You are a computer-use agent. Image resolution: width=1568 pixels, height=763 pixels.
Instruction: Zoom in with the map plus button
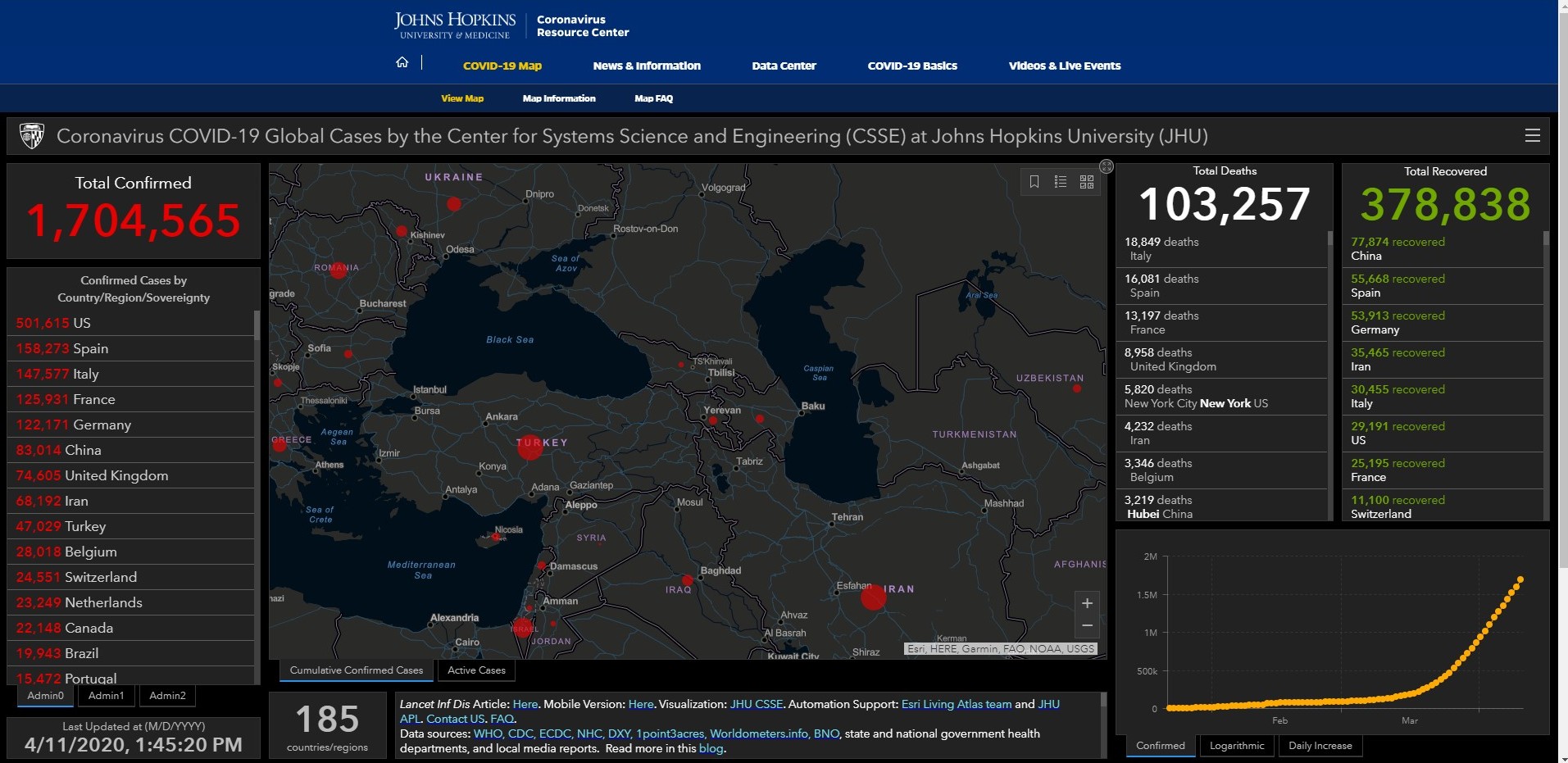(1087, 603)
